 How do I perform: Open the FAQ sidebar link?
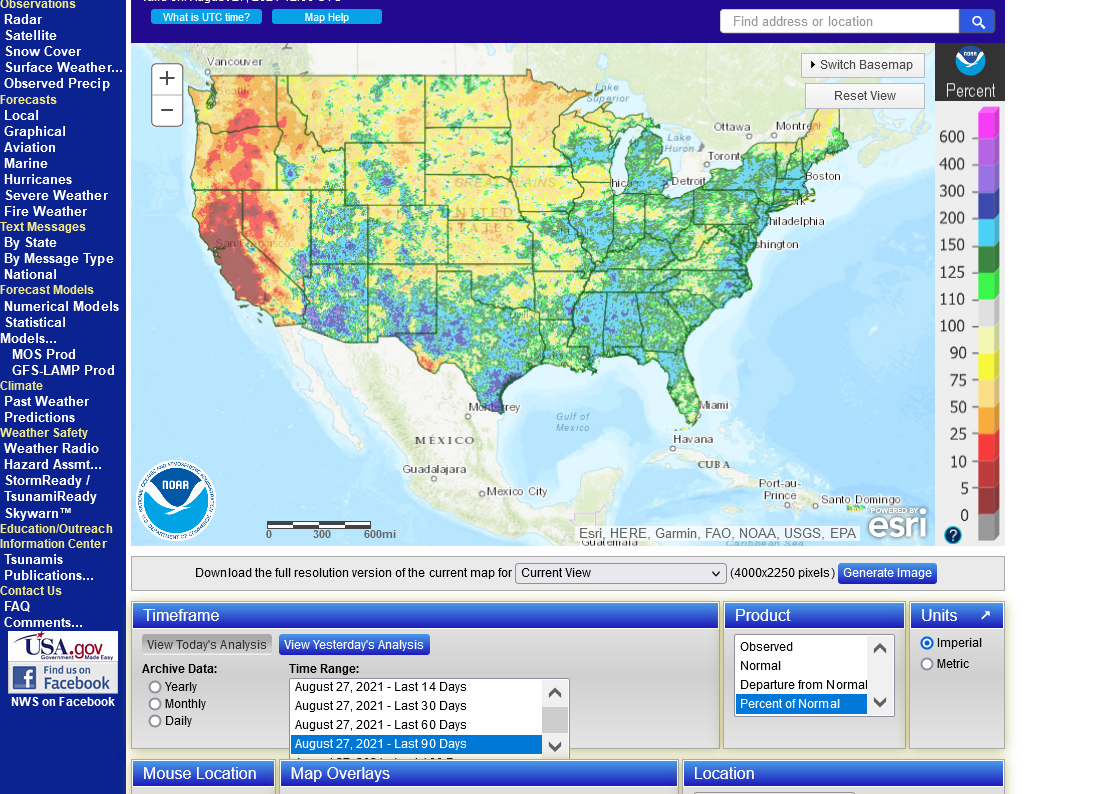pos(17,607)
